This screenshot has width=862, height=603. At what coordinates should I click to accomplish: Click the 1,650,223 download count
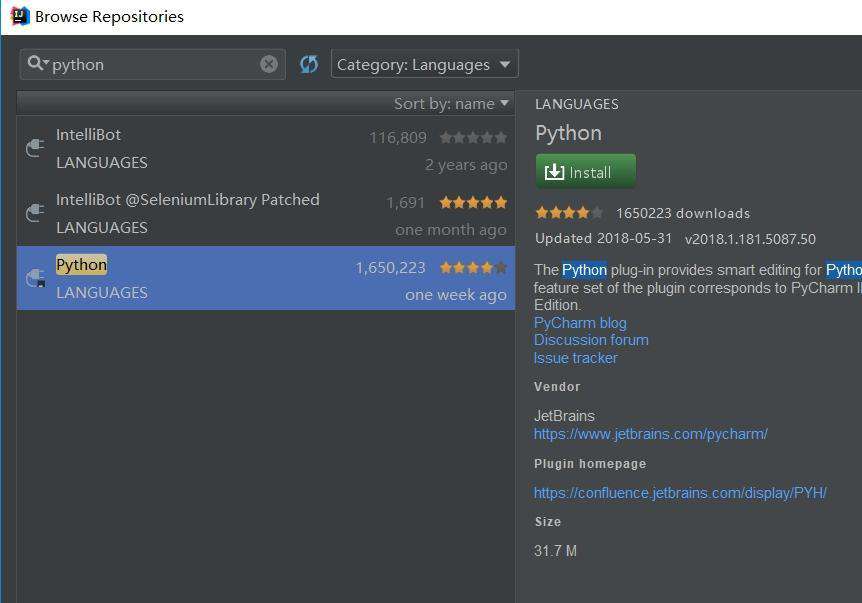click(x=390, y=268)
